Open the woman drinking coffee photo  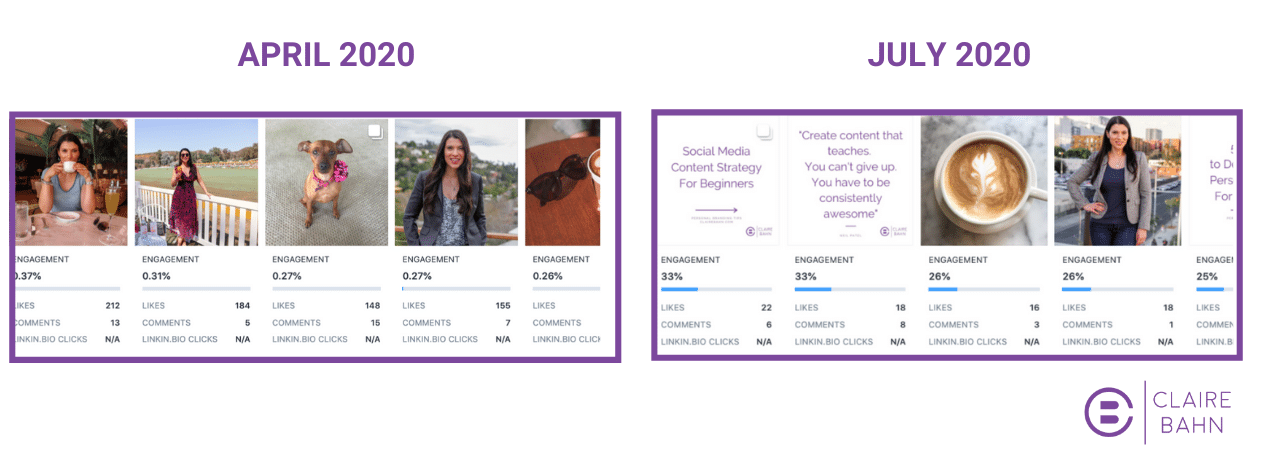click(x=70, y=182)
